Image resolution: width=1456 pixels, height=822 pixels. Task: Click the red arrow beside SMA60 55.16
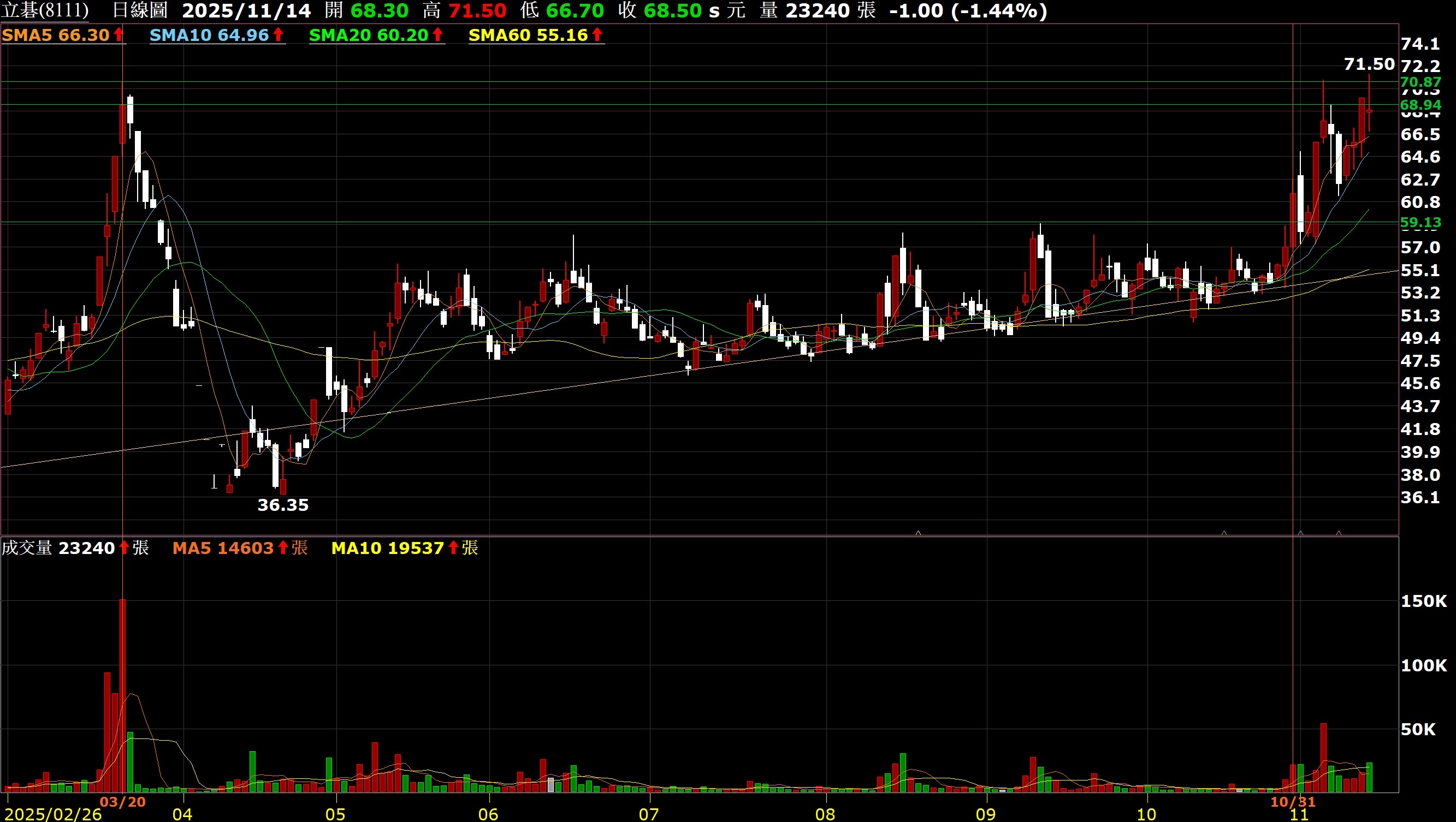597,34
